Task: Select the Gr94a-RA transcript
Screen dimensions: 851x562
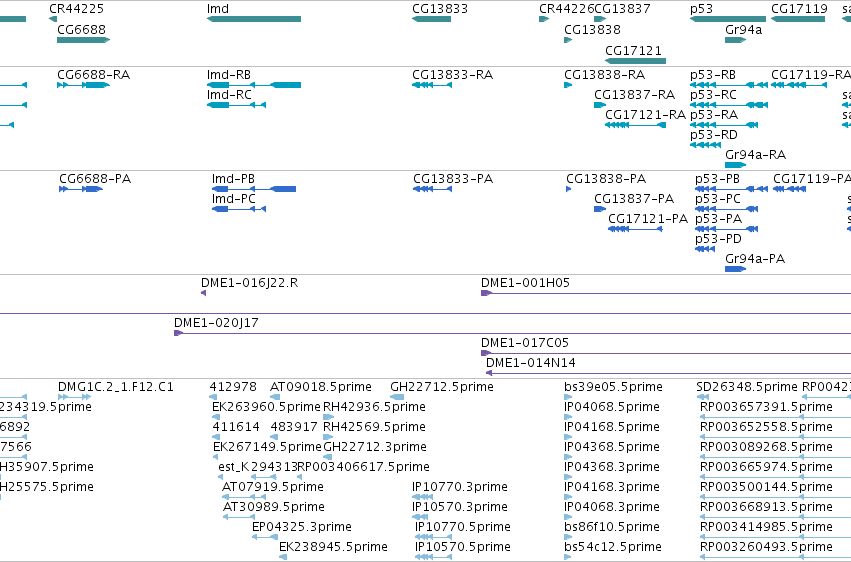Action: coord(735,165)
